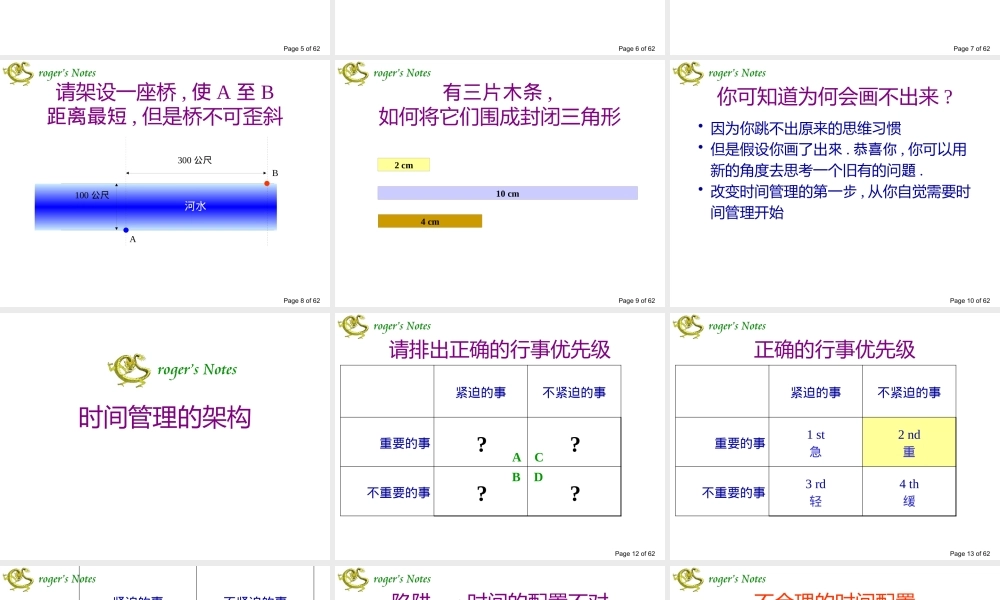The height and width of the screenshot is (600, 1000).
Task: Click the dragon logo on the '请排出正确的行事优先级' slide
Action: (x=353, y=326)
